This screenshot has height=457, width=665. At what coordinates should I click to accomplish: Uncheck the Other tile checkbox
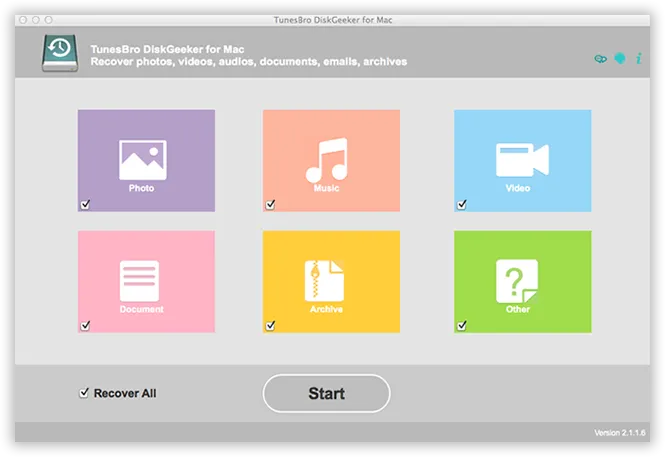pos(461,325)
